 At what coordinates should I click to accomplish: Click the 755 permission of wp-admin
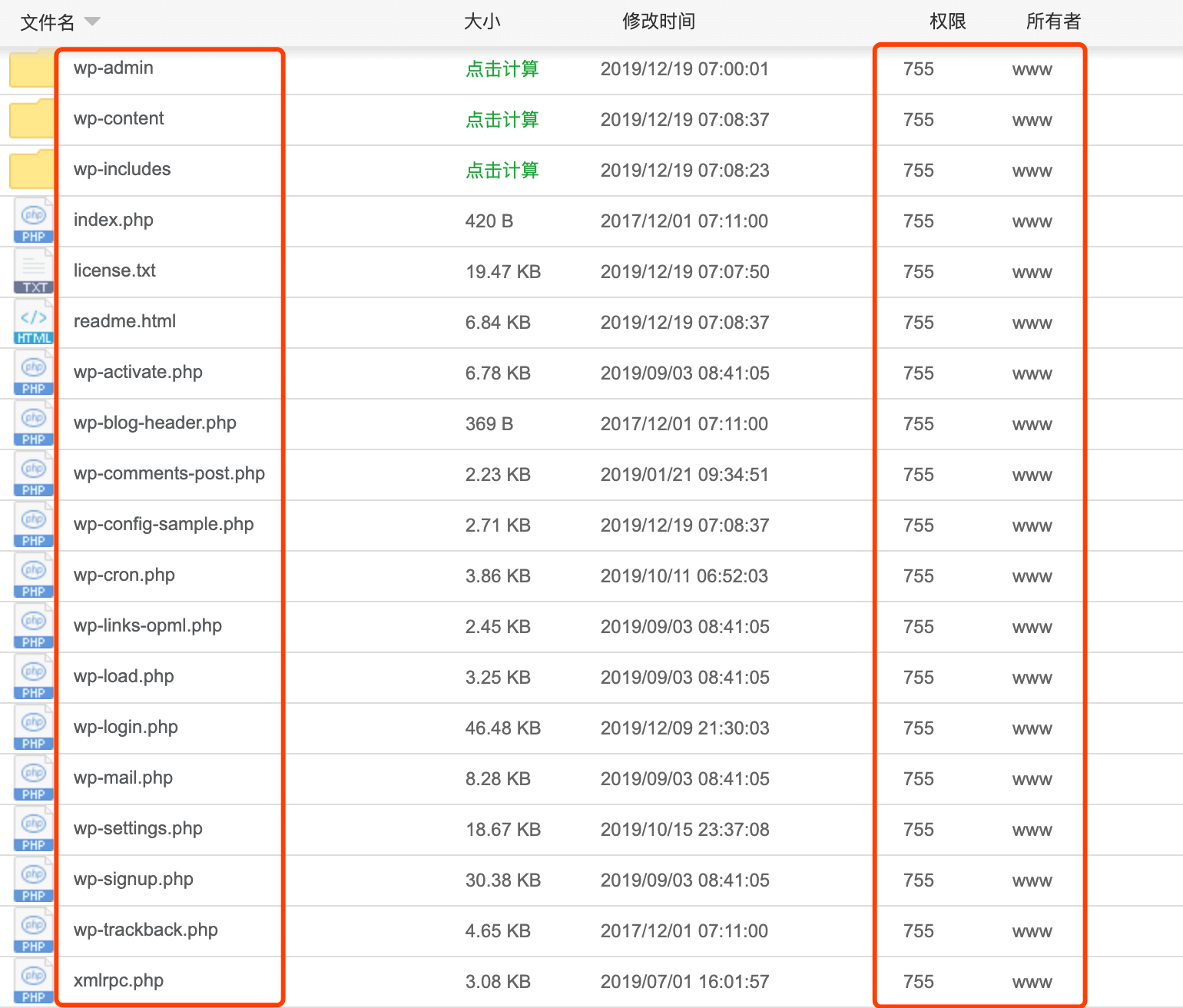[919, 69]
